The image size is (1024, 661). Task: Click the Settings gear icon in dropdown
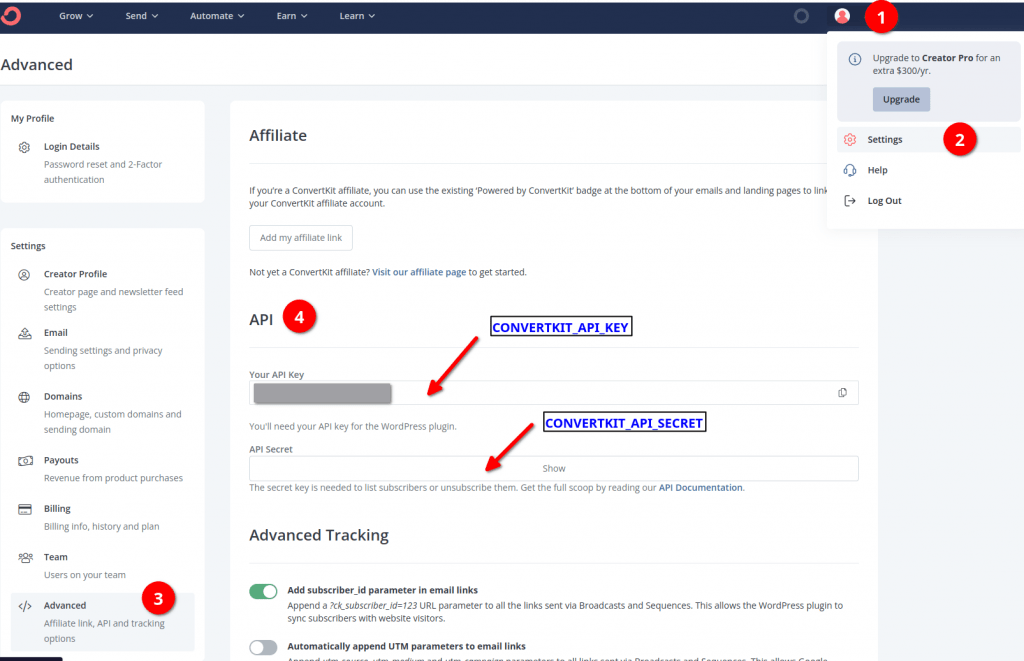[850, 139]
